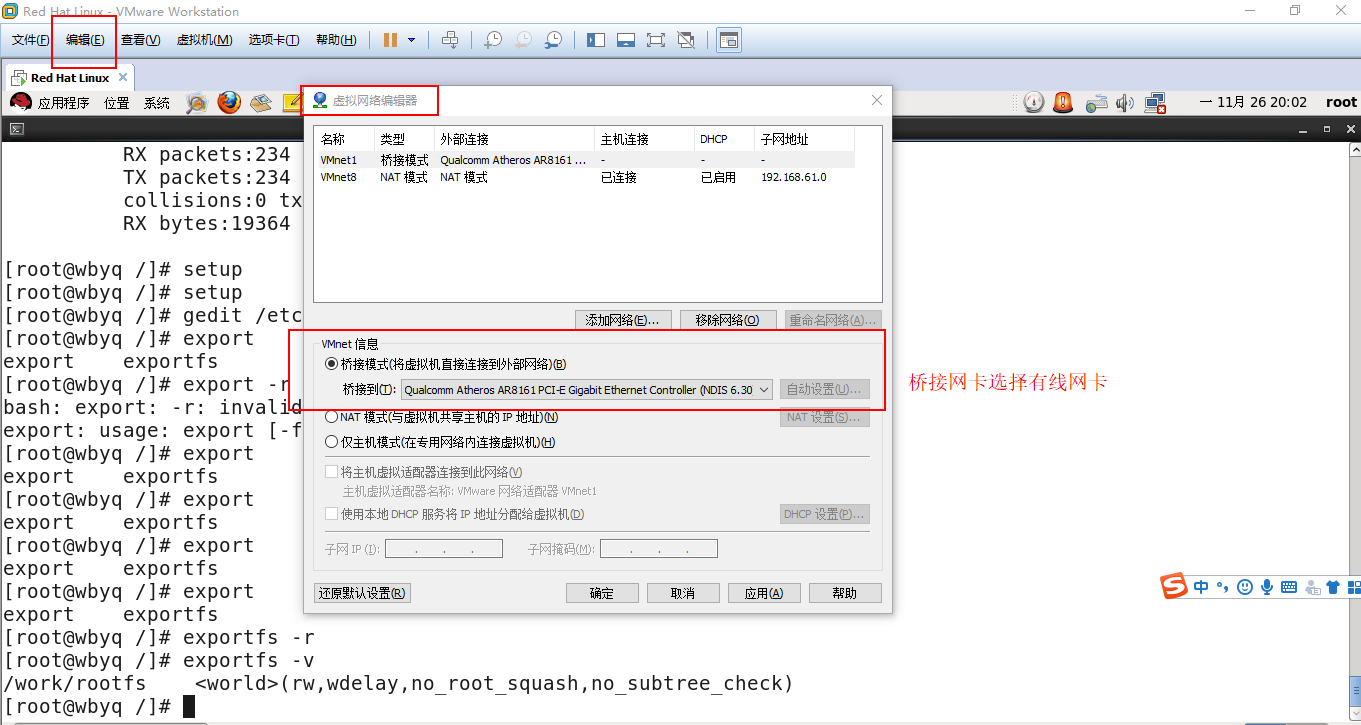Image resolution: width=1361 pixels, height=725 pixels.
Task: Toggle Chinese input mode 中 on Sogou bar
Action: 1201,587
